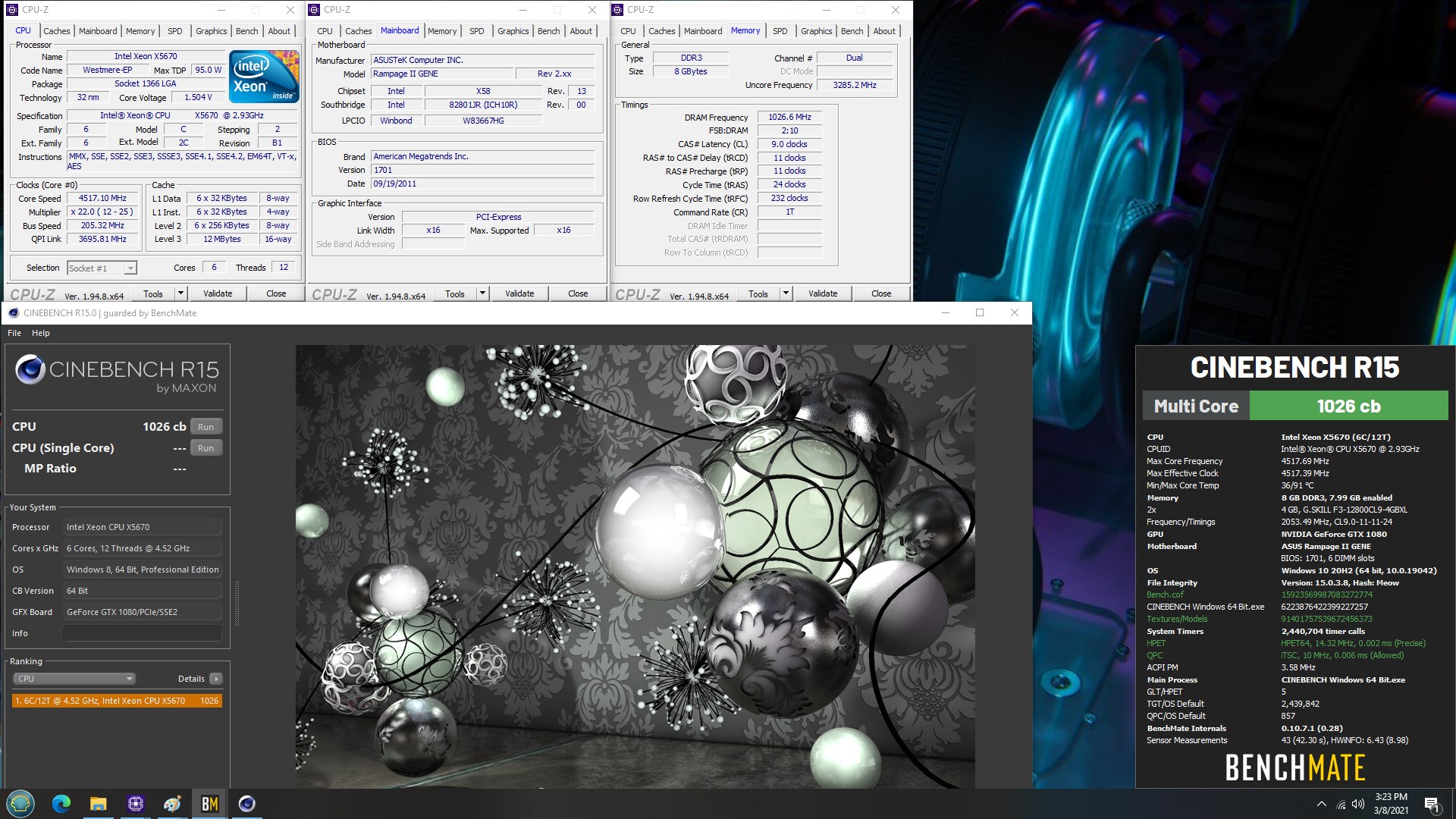
Task: Click the sidebar splitter grip handle
Action: [237, 603]
